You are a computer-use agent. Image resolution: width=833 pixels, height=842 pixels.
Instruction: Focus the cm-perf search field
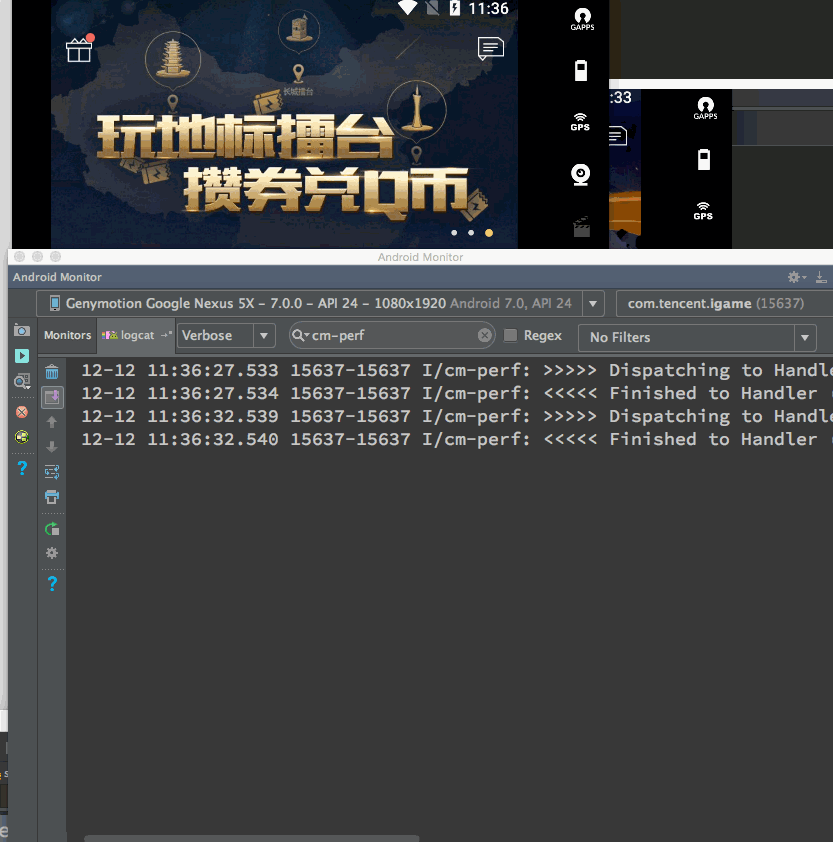tap(392, 335)
